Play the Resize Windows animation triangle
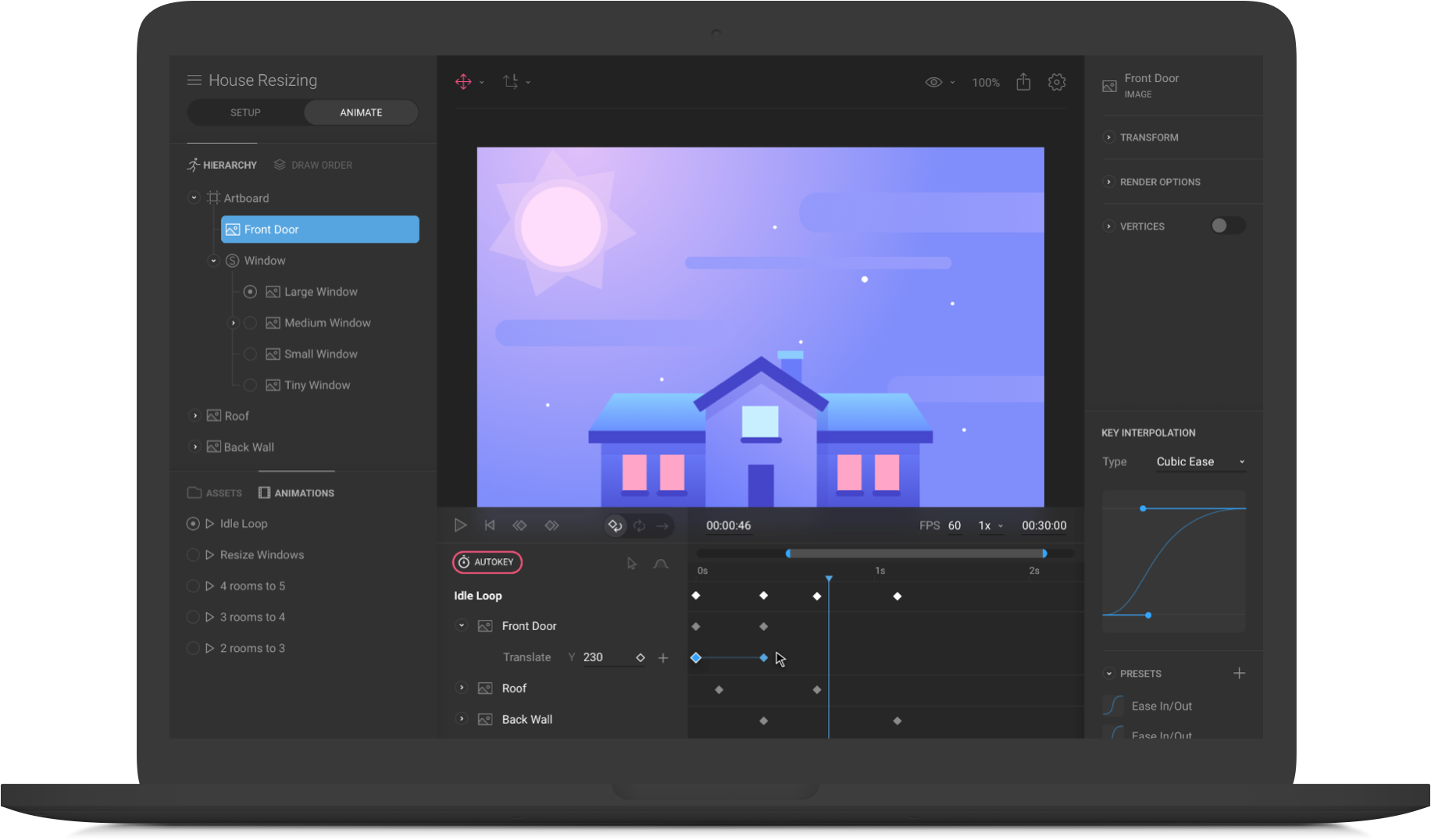 pos(209,555)
